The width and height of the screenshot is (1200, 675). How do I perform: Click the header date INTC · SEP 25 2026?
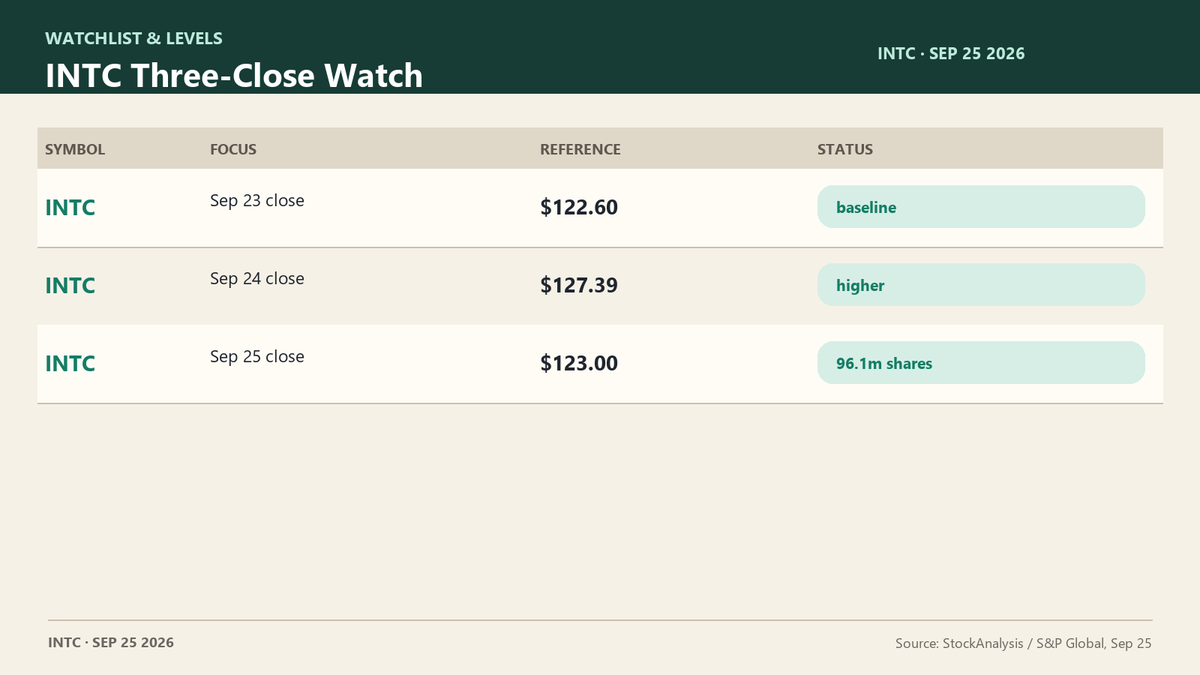point(951,53)
